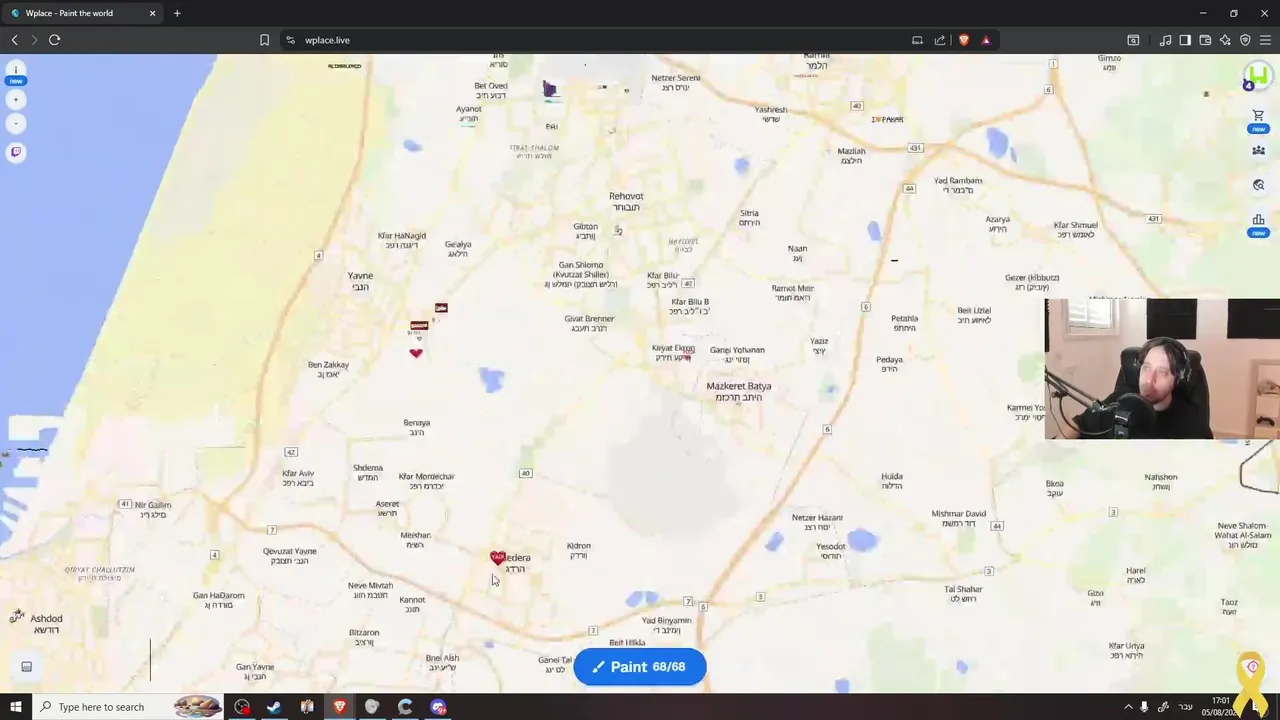Open the alliance group people button
Image resolution: width=1280 pixels, height=720 pixels.
1258,151
